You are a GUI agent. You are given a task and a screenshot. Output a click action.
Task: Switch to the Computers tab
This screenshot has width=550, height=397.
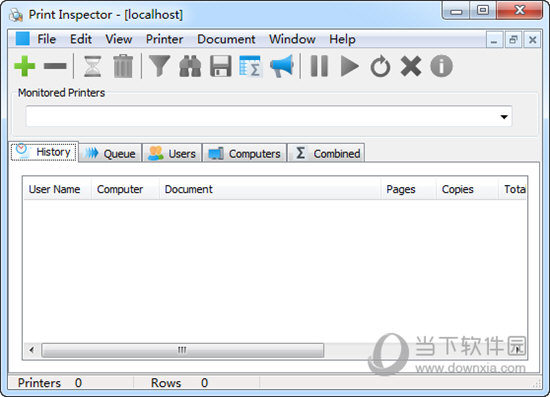point(244,153)
